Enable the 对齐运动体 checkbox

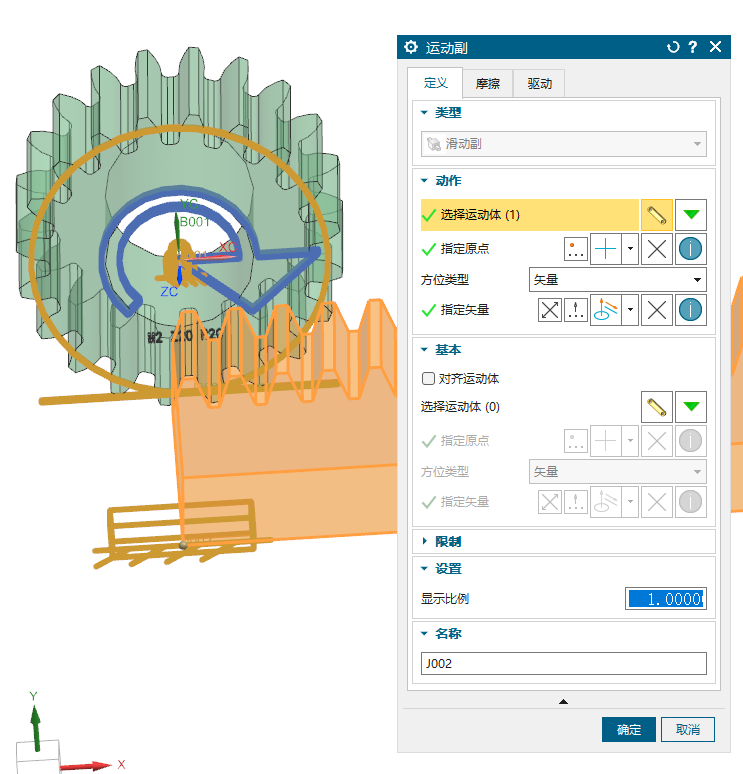[x=429, y=379]
